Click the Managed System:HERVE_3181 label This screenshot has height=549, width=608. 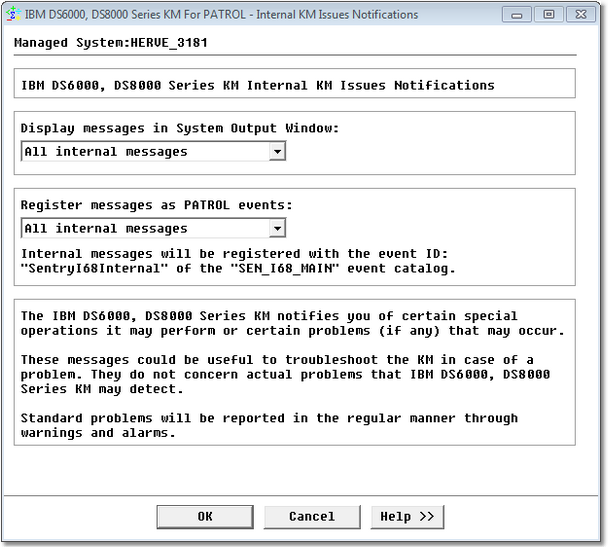click(113, 44)
